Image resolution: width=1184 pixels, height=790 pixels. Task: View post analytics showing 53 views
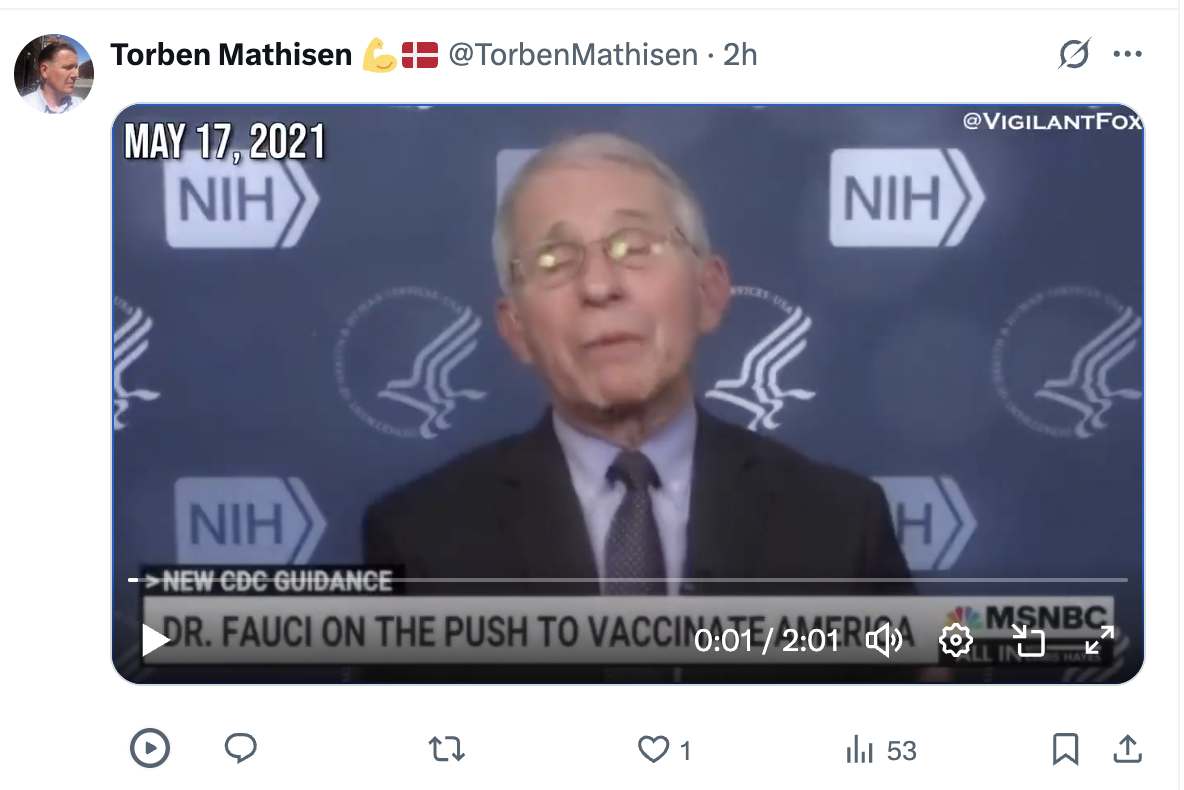tap(881, 749)
